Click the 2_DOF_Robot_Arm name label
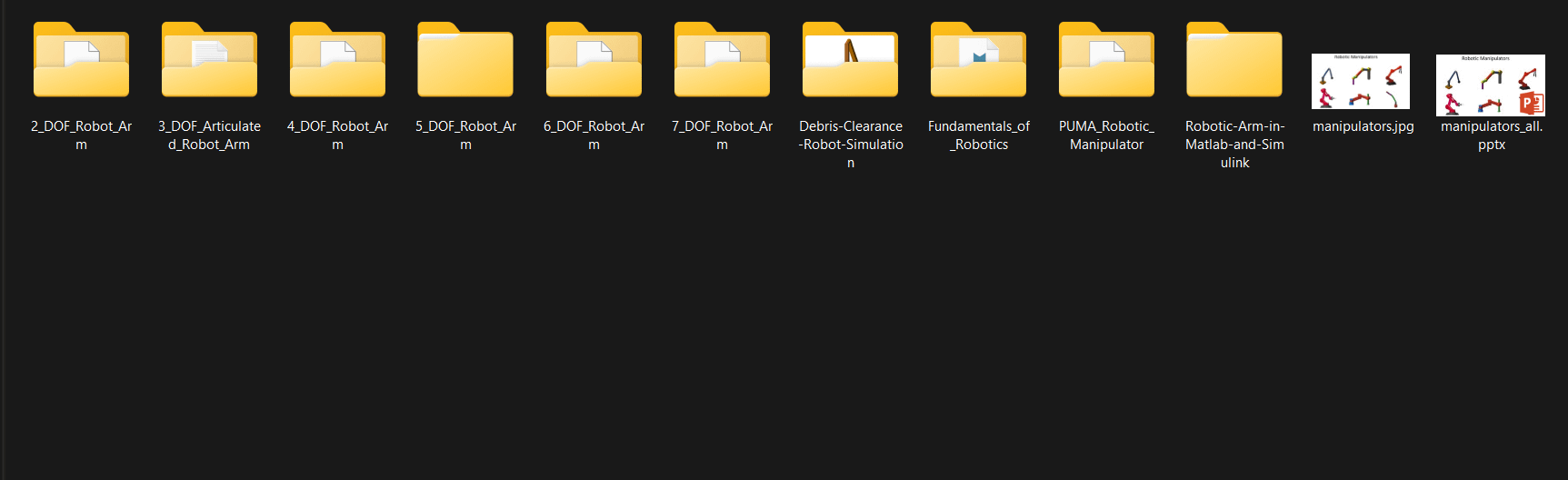 pos(81,135)
